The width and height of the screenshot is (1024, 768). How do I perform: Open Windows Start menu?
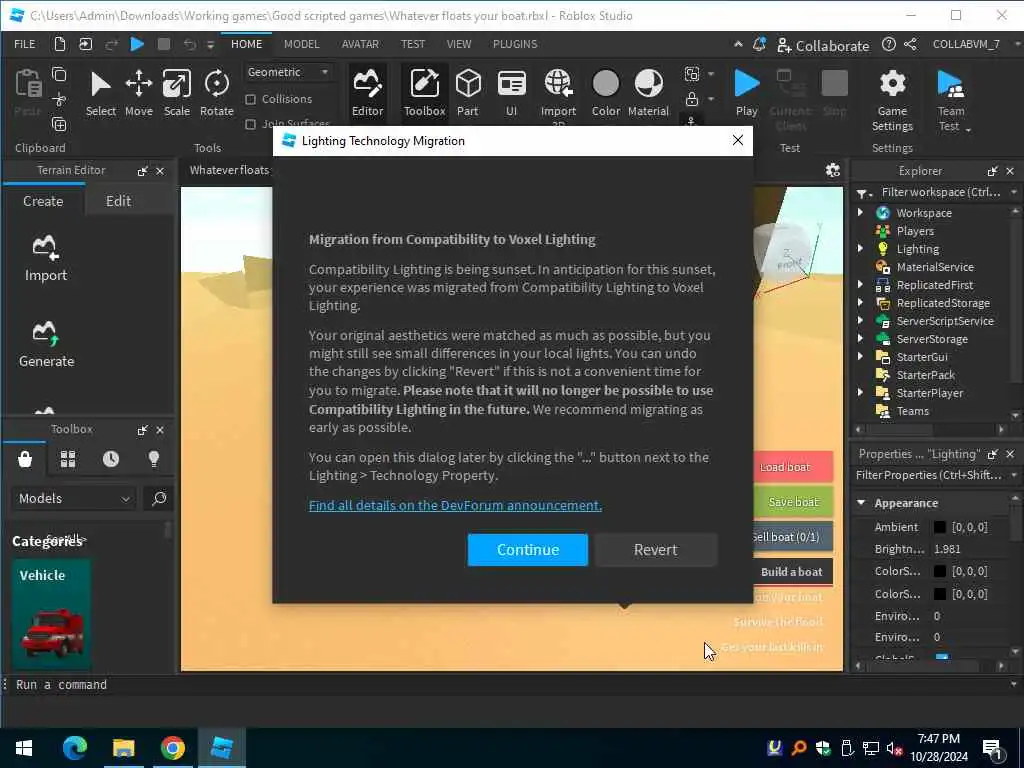[24, 748]
